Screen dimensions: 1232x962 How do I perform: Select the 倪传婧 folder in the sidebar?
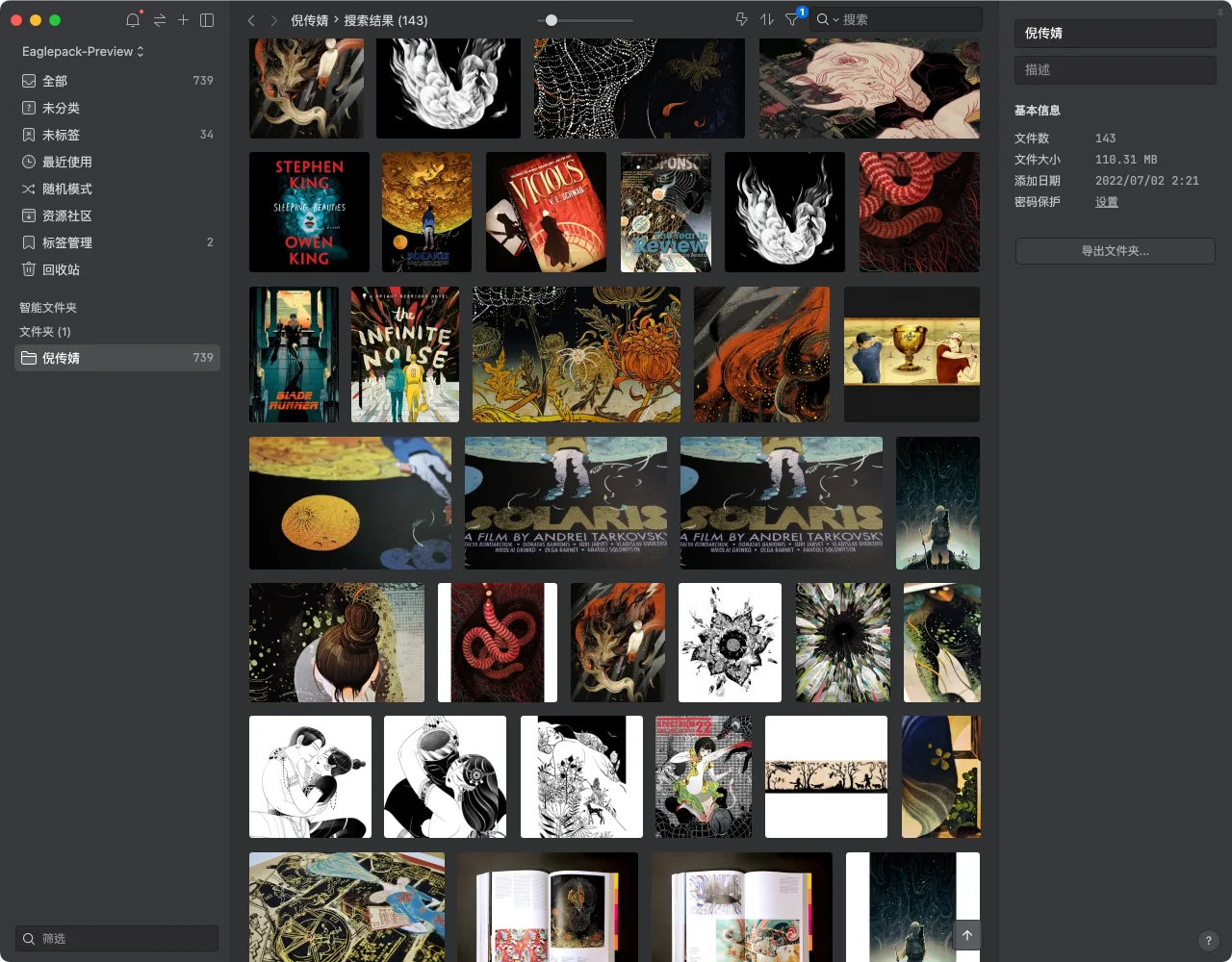tap(117, 358)
